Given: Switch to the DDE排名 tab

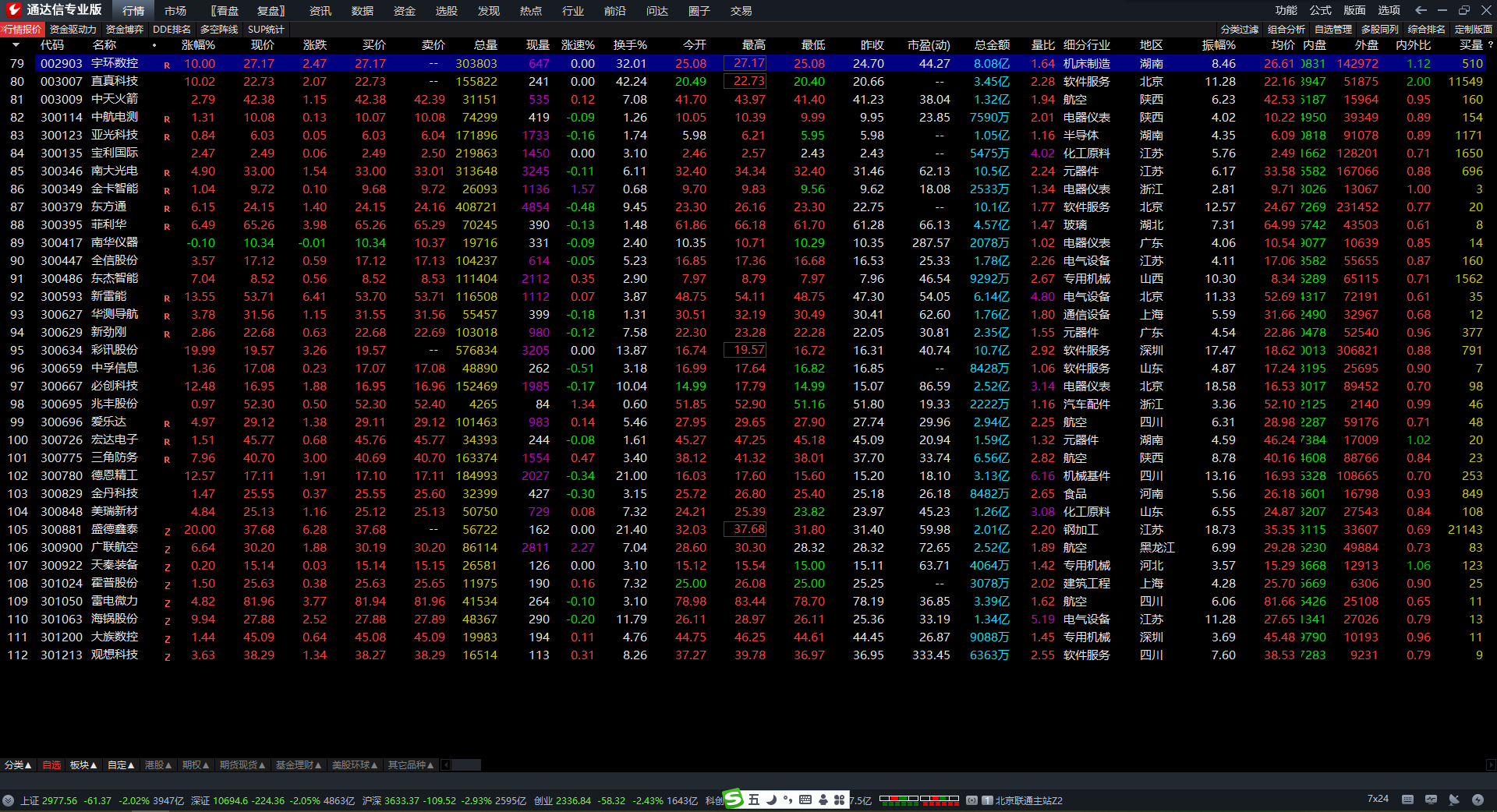Looking at the screenshot, I should [172, 30].
